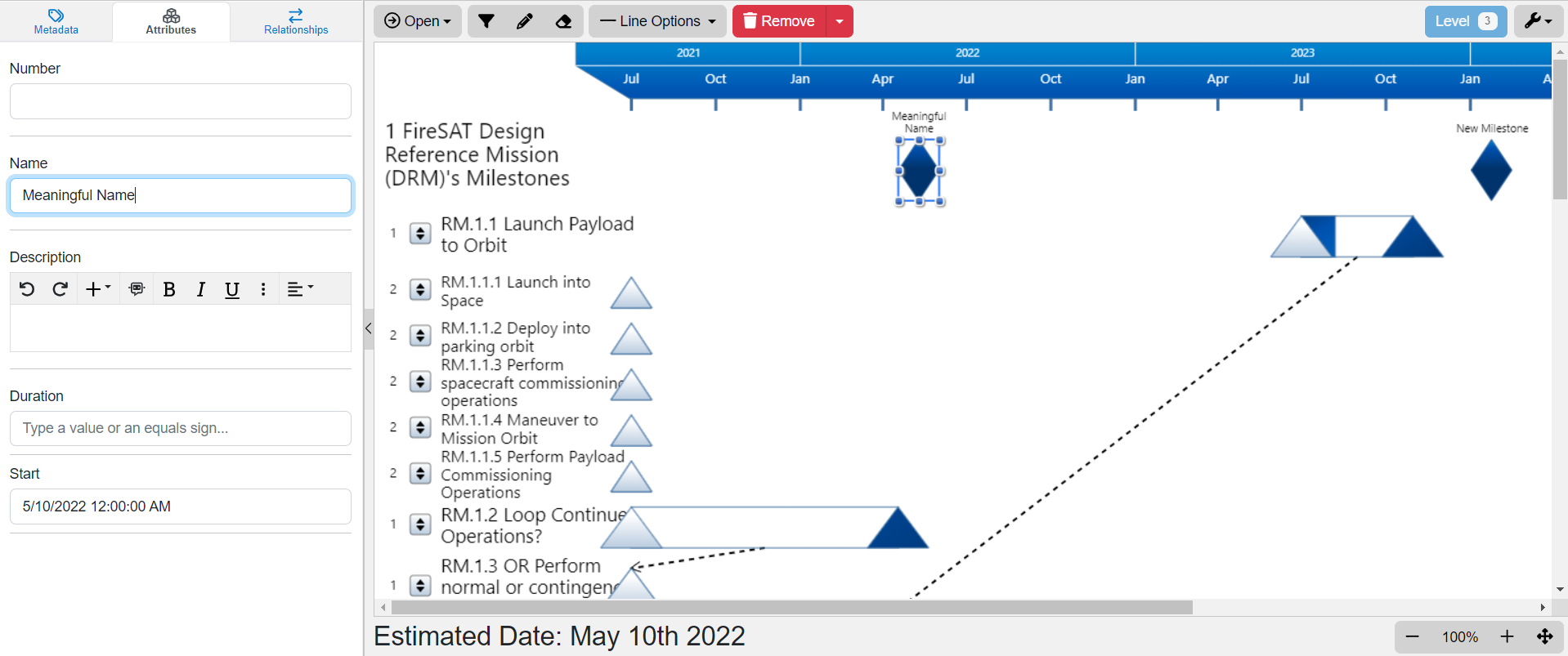Switch to the Metadata tab
1568x656 pixels.
tap(56, 22)
